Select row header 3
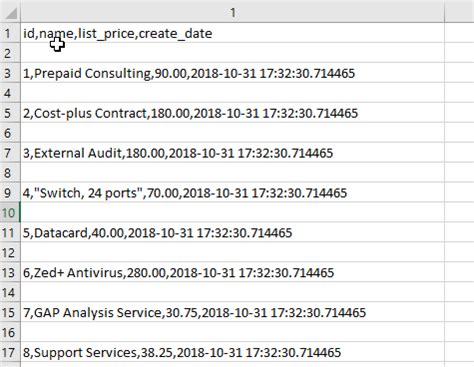 pos(10,73)
